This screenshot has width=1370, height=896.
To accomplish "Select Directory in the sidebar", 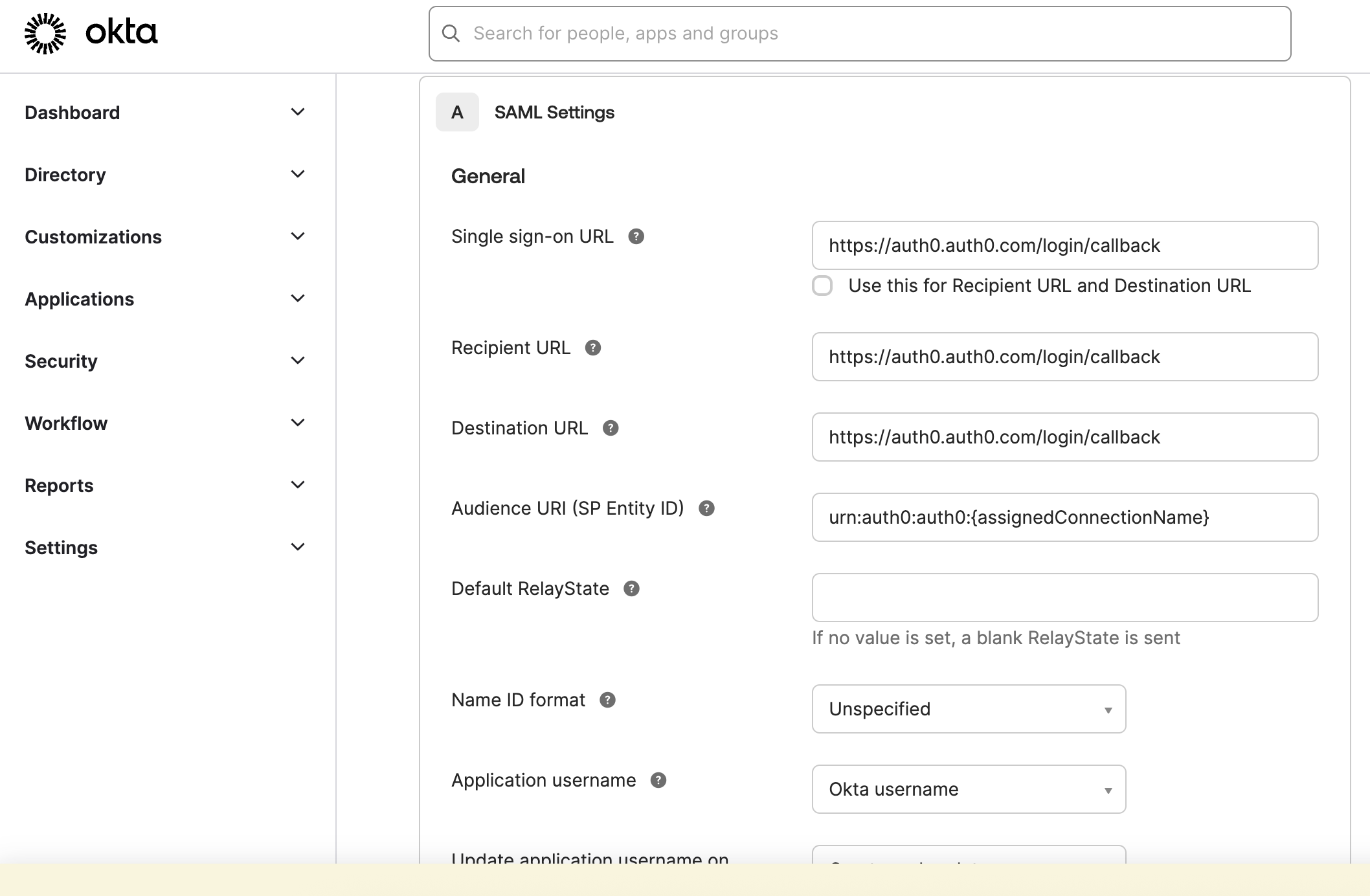I will click(65, 175).
